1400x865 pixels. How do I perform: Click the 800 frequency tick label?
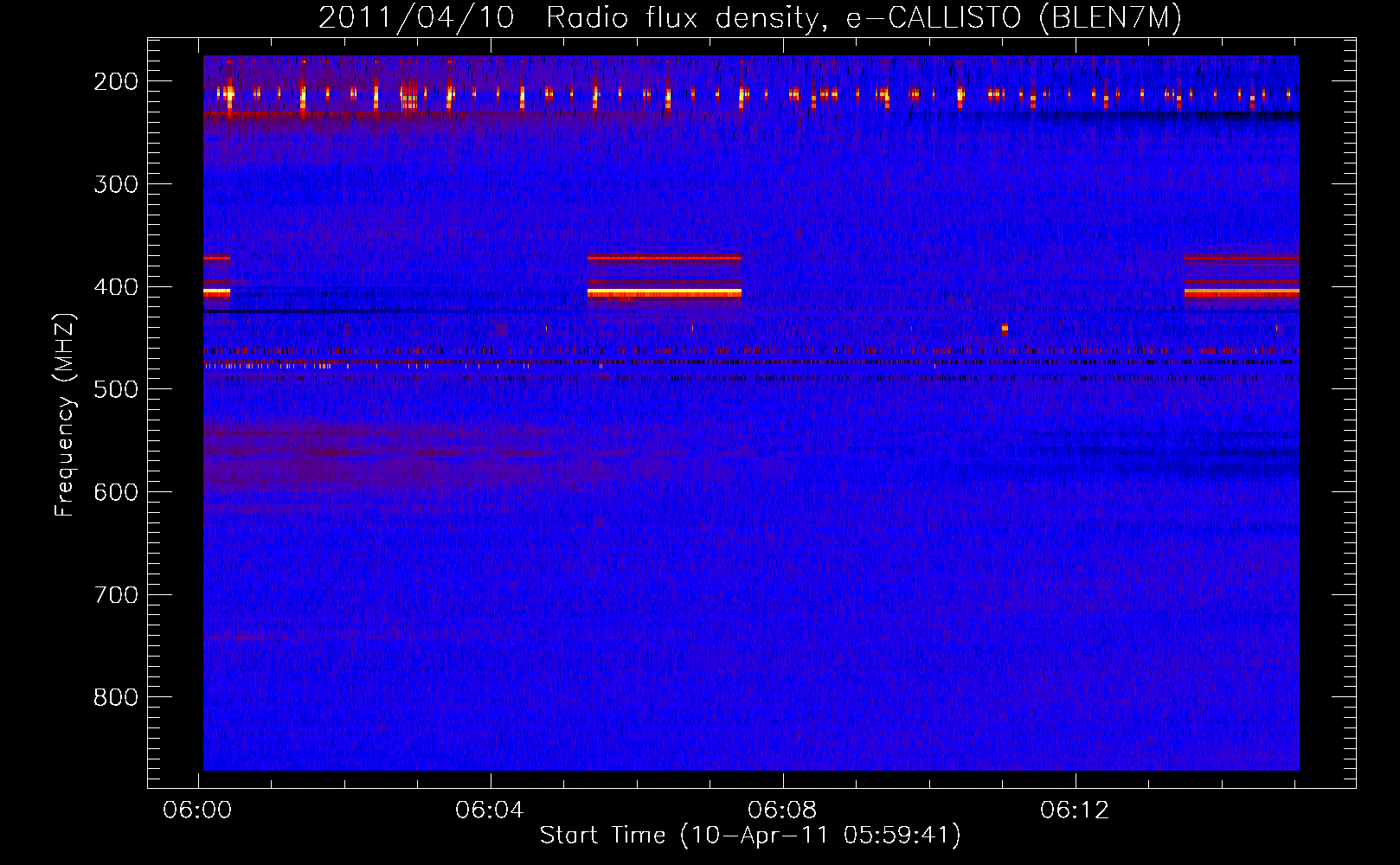(115, 697)
